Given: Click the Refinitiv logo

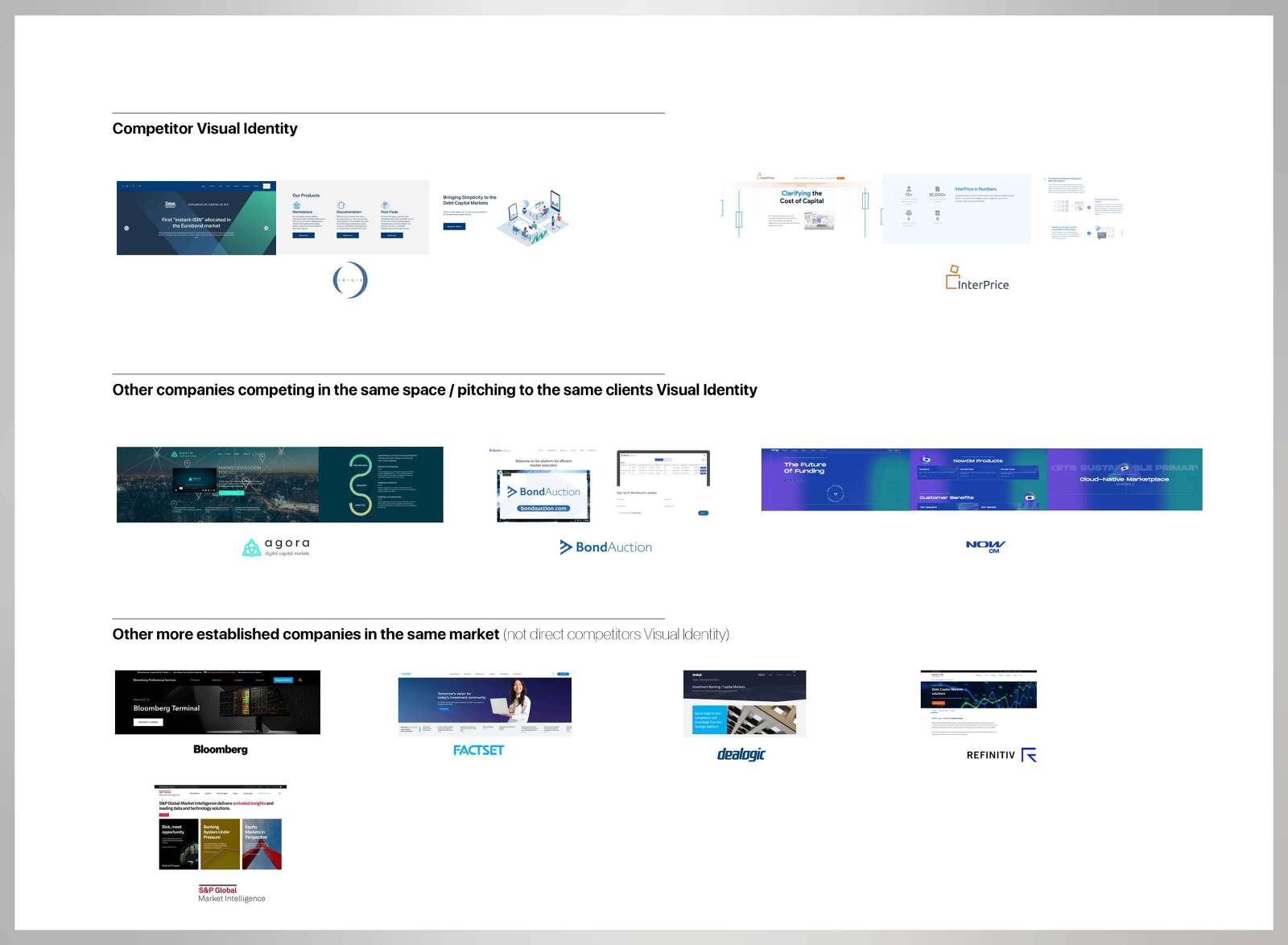Looking at the screenshot, I should (1001, 755).
